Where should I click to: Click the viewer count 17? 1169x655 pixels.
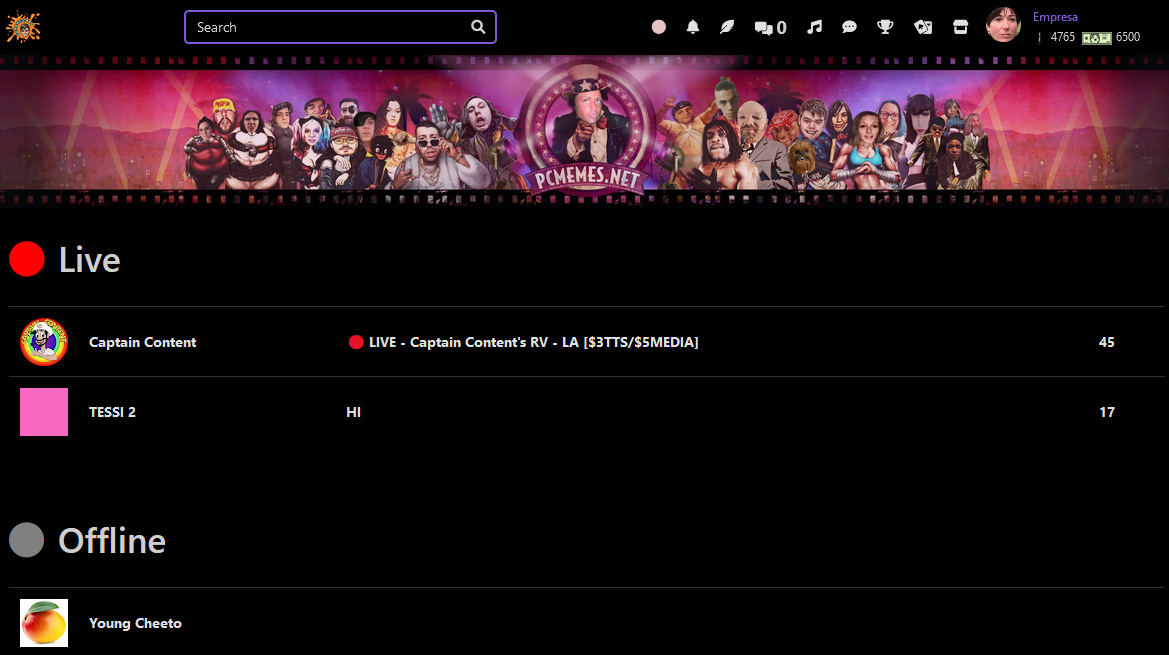click(1107, 412)
